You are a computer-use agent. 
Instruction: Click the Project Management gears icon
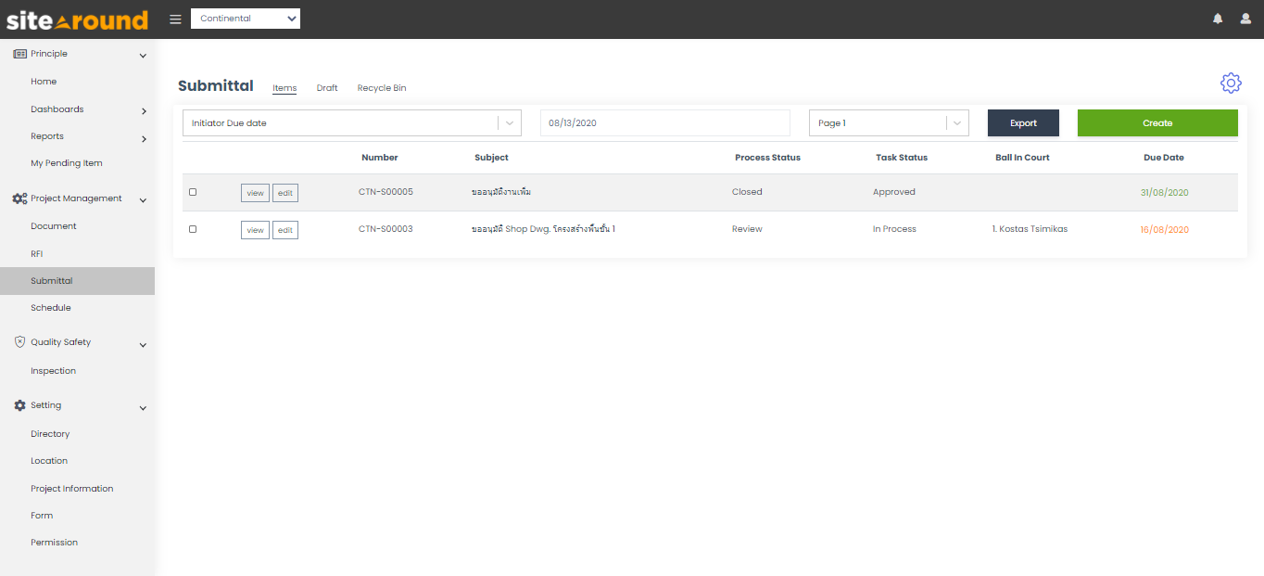tap(19, 199)
